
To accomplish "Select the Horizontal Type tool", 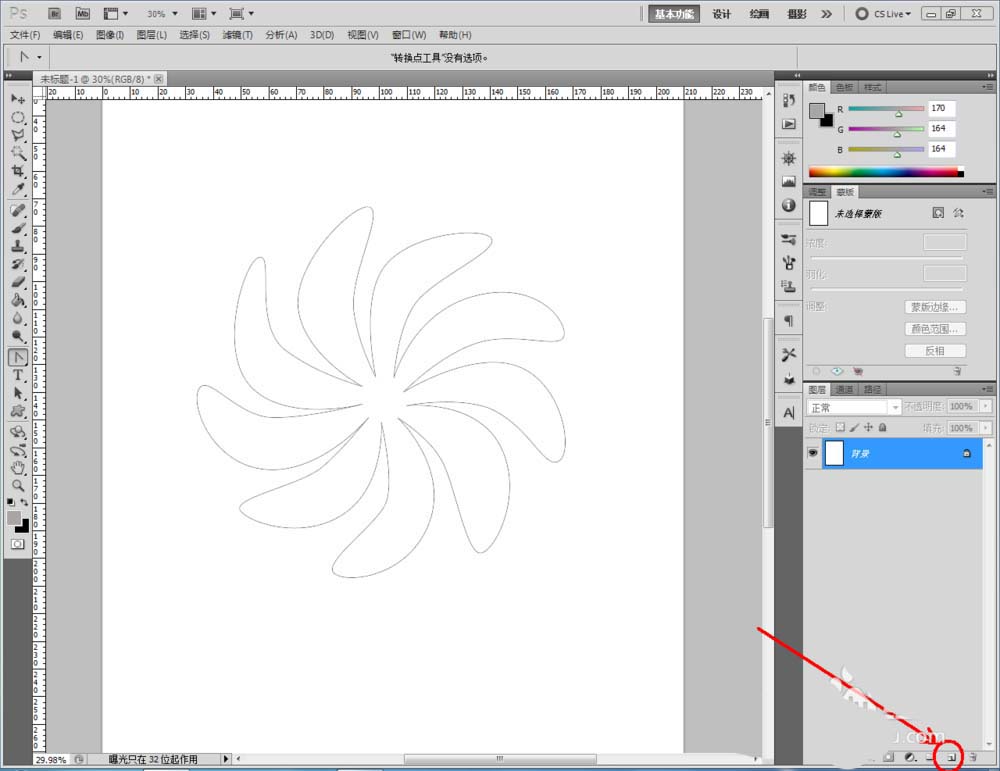I will (18, 375).
